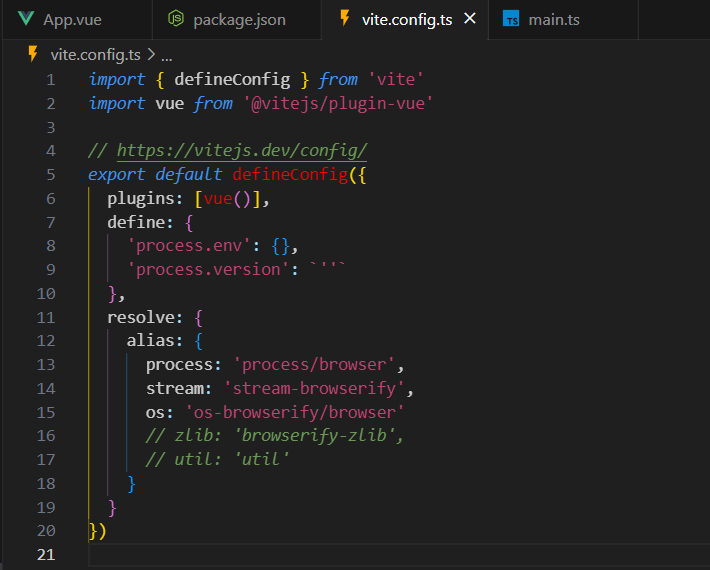Click the define key on line 7

point(136,222)
